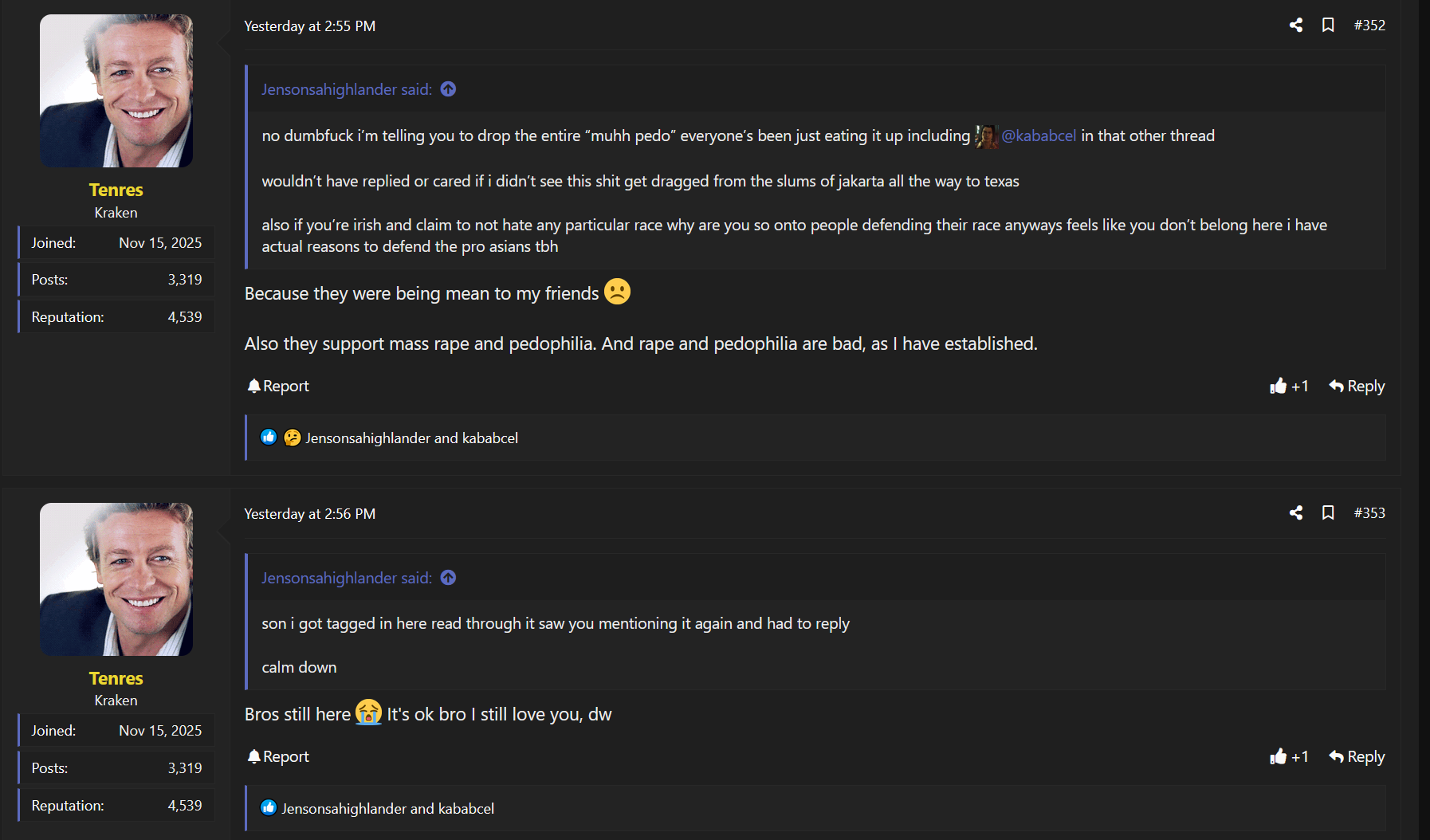The width and height of the screenshot is (1430, 840).
Task: Open the @kababcel mention link
Action: 1038,136
